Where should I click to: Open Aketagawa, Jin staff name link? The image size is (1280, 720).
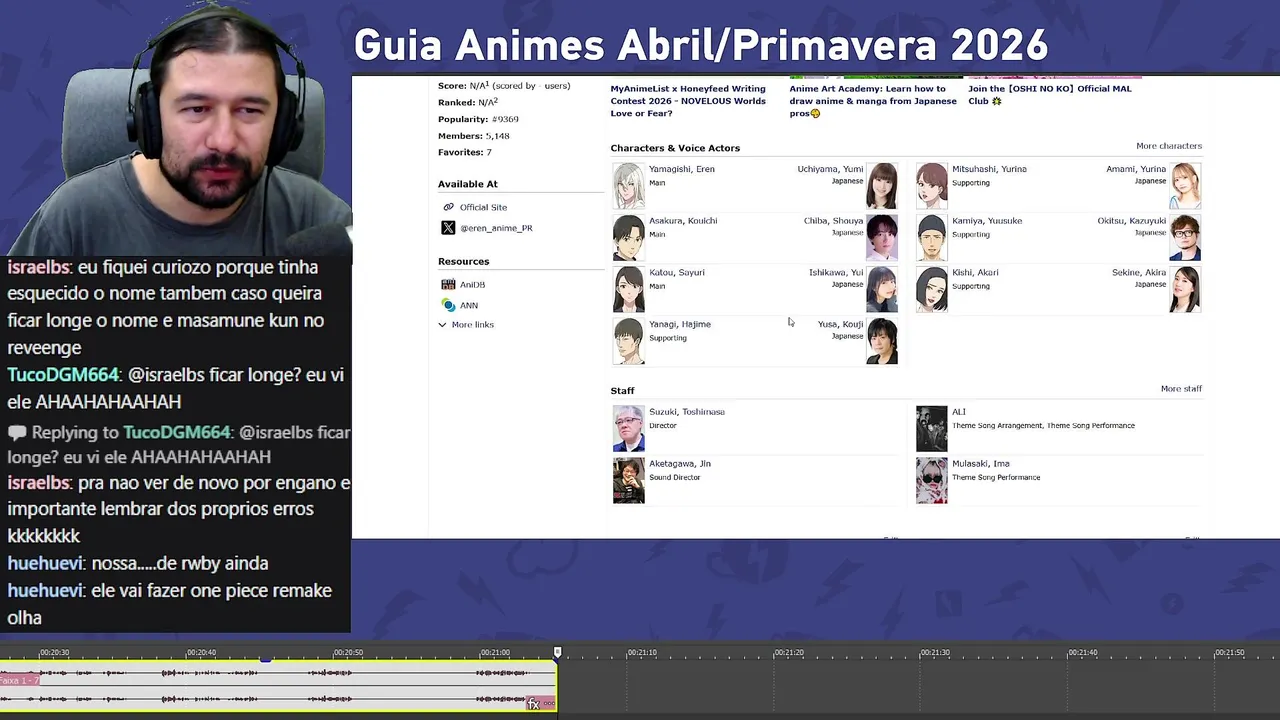click(680, 464)
